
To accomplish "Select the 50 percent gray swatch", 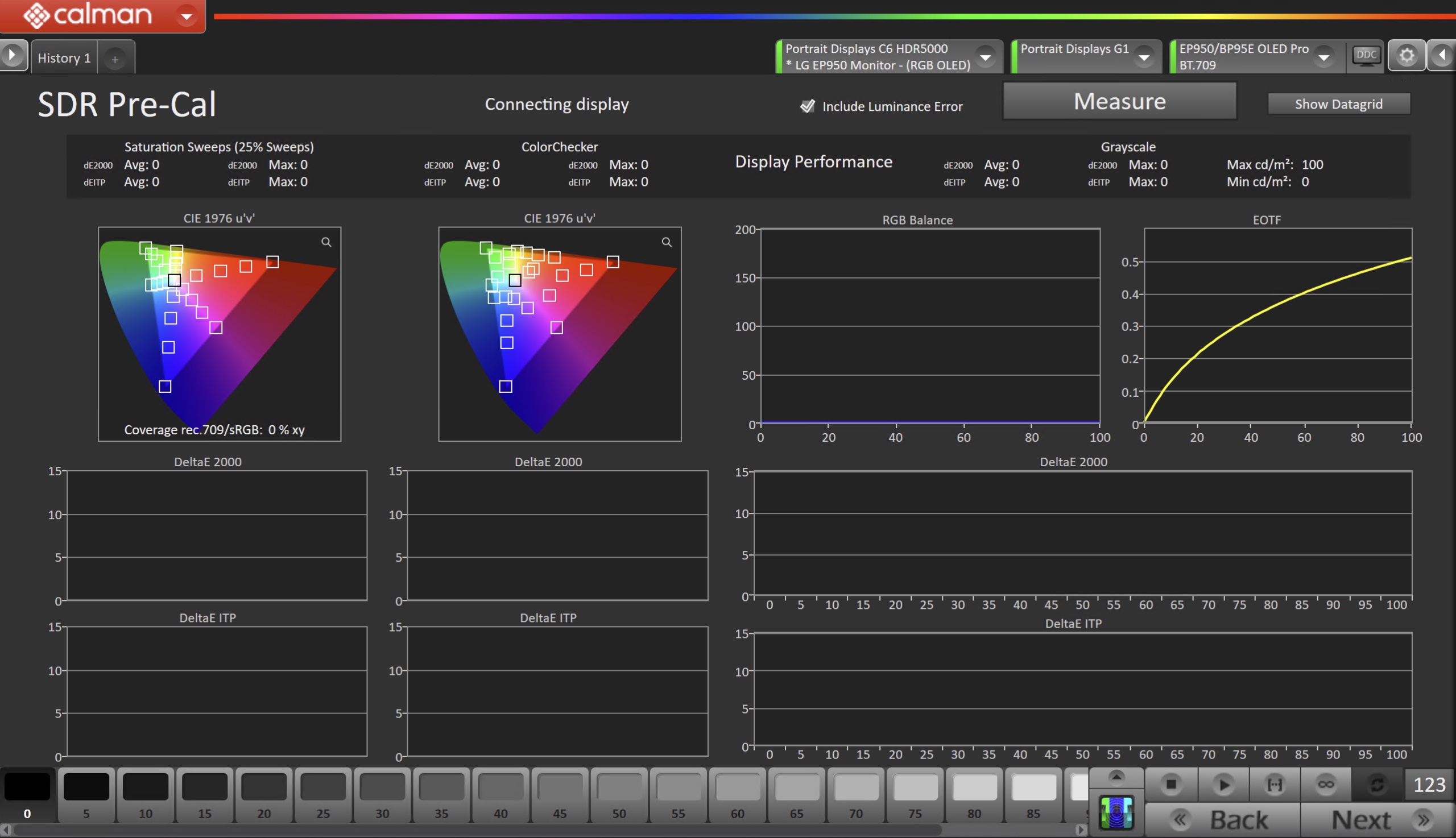I will pyautogui.click(x=619, y=794).
